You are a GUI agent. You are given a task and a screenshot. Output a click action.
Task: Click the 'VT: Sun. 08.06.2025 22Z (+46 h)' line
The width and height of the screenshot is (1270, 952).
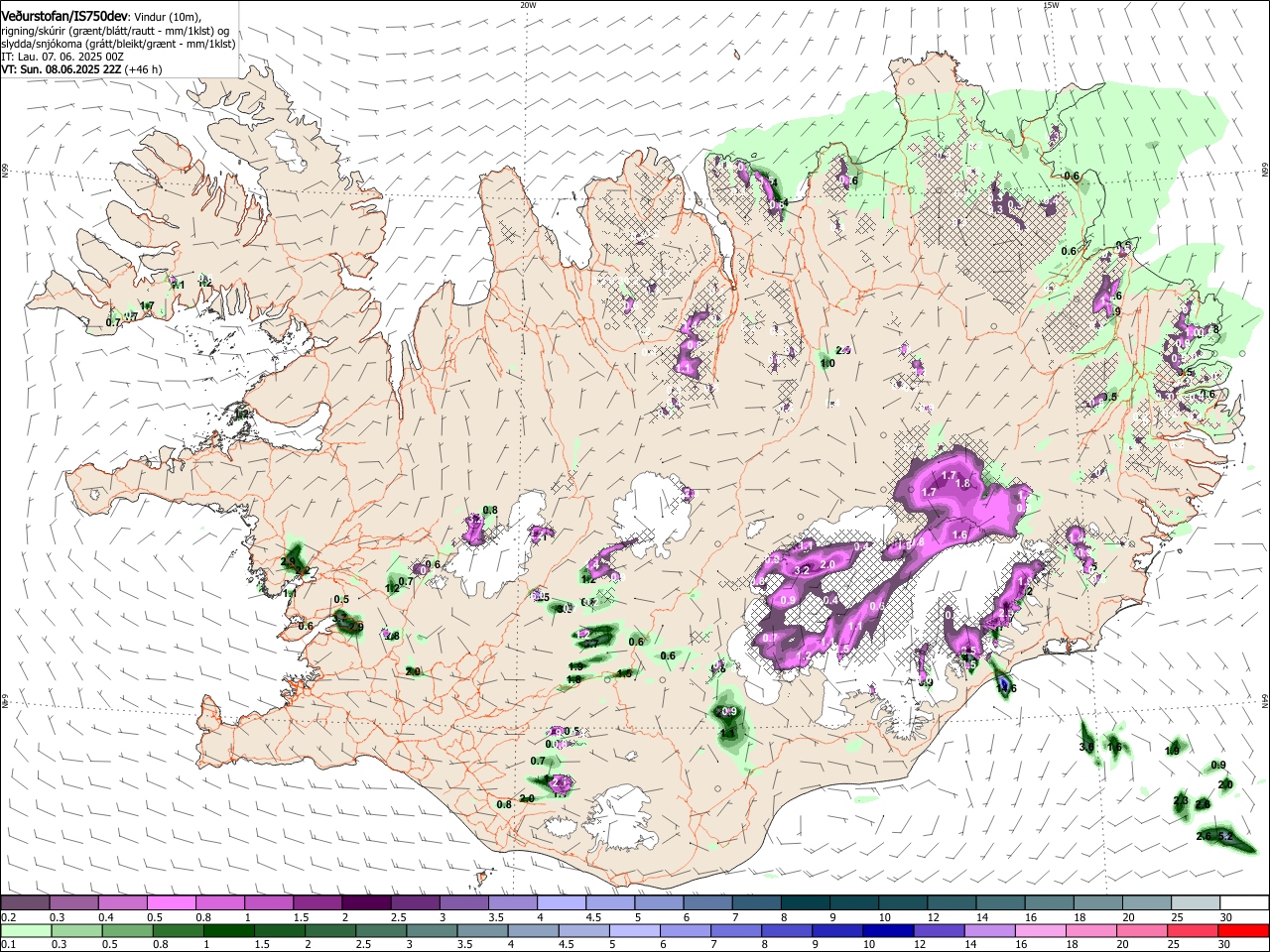pos(81,69)
